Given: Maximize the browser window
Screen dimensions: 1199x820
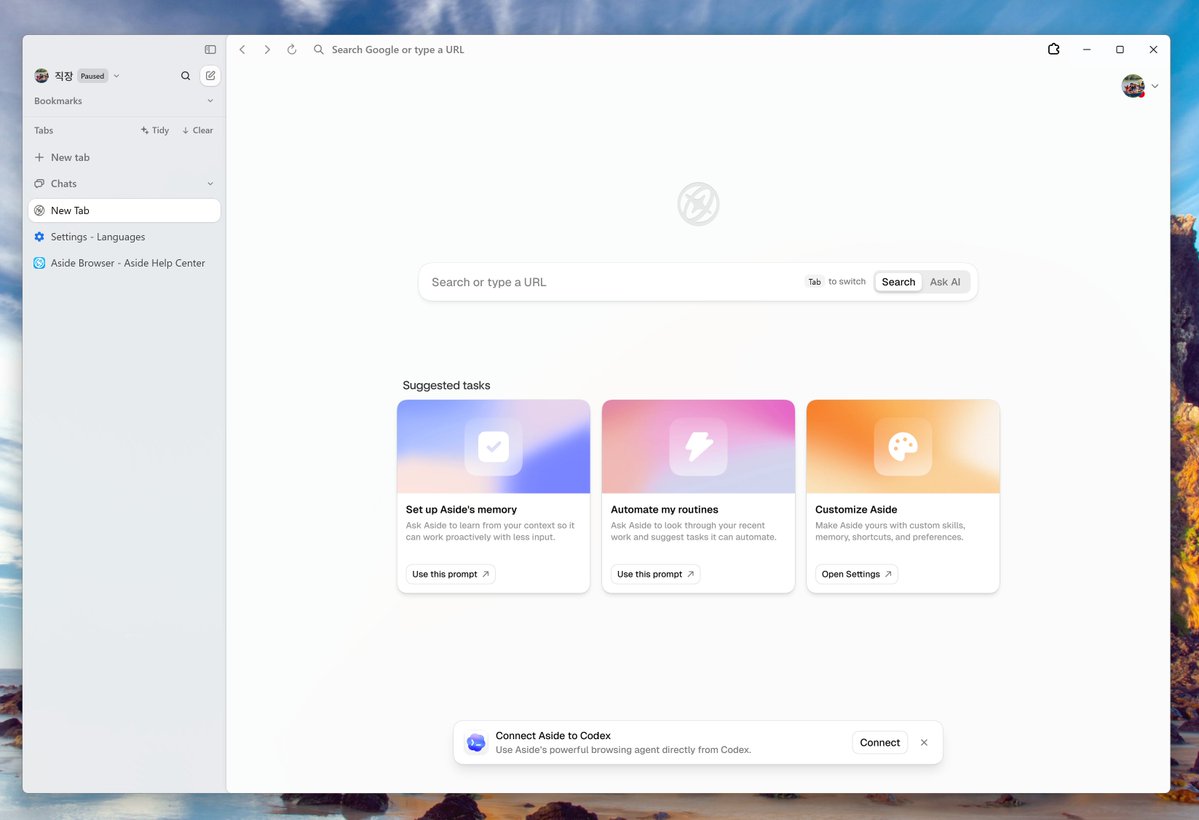Looking at the screenshot, I should 1119,50.
